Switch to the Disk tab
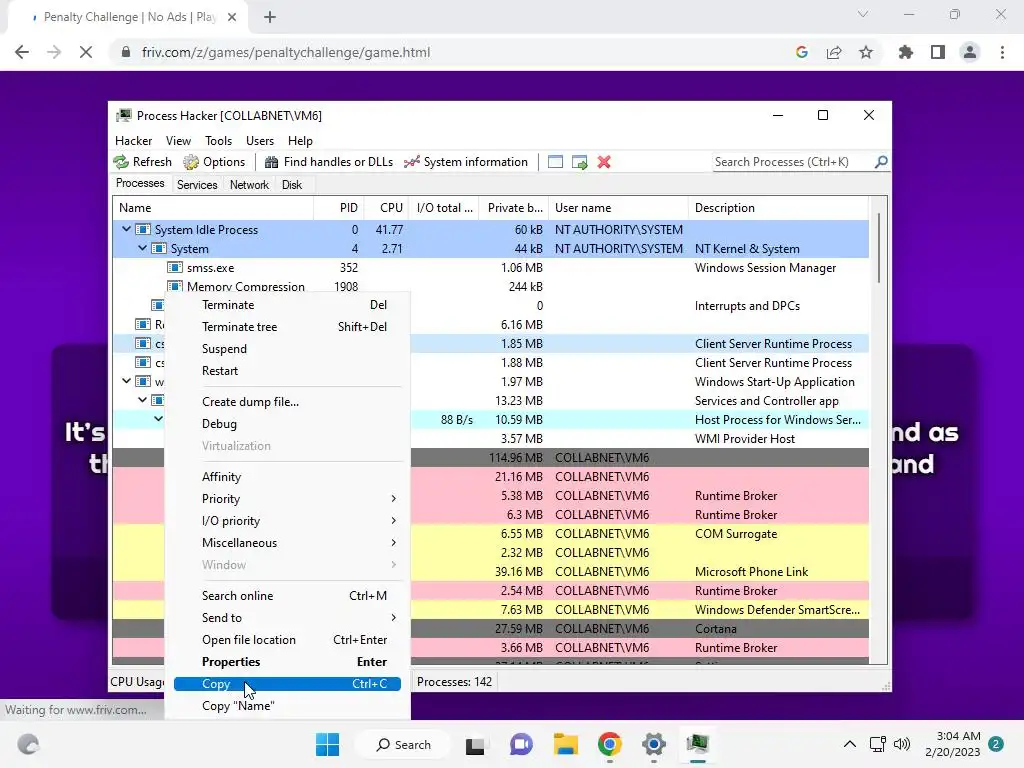The image size is (1024, 768). click(x=292, y=185)
